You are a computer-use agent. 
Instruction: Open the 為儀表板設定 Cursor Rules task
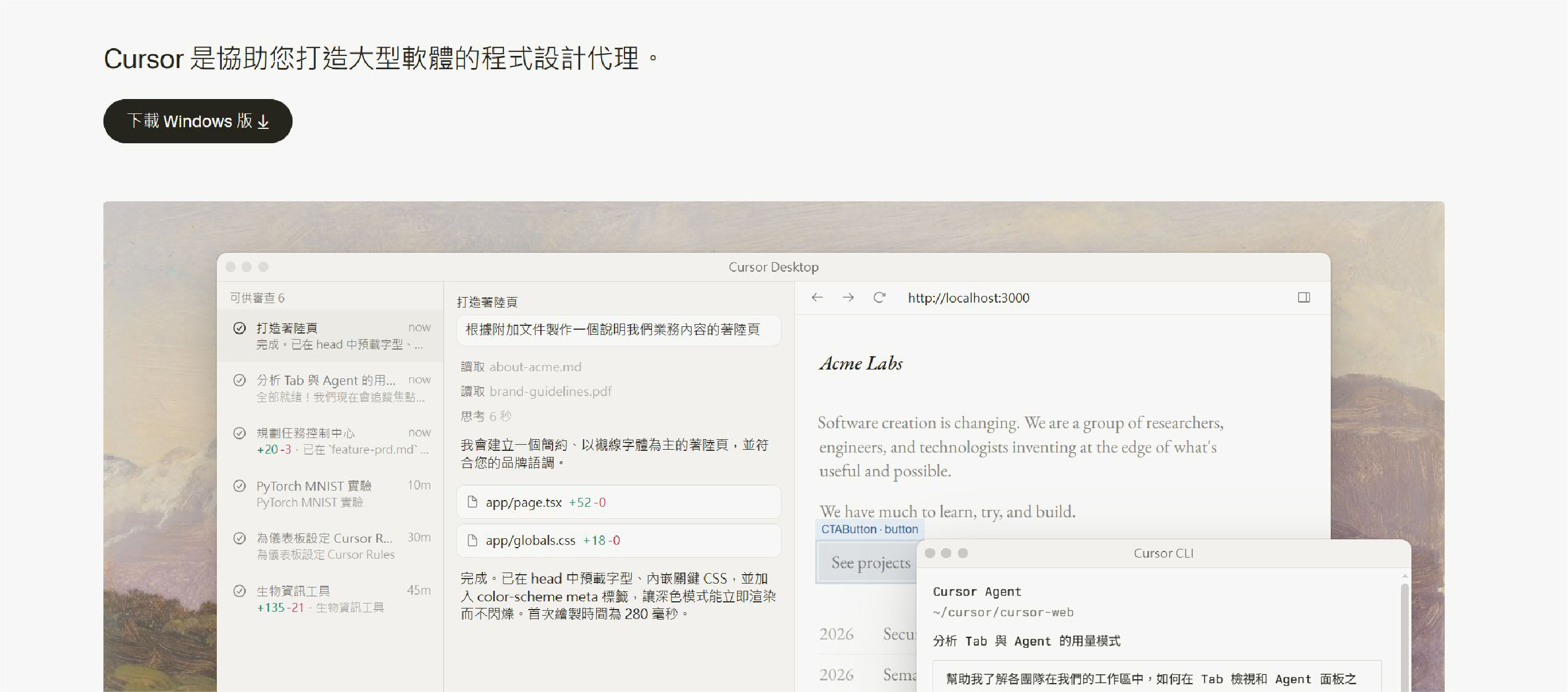pyautogui.click(x=331, y=546)
